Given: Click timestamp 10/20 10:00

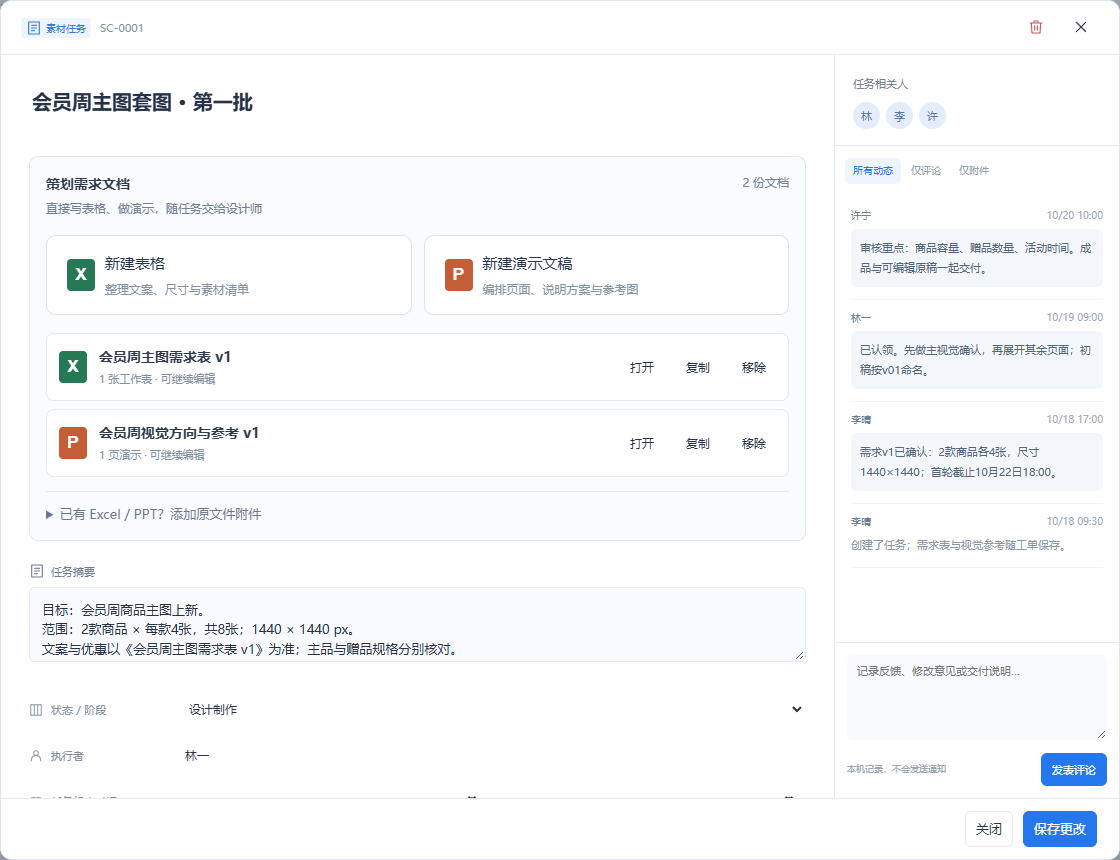Looking at the screenshot, I should 1074,215.
